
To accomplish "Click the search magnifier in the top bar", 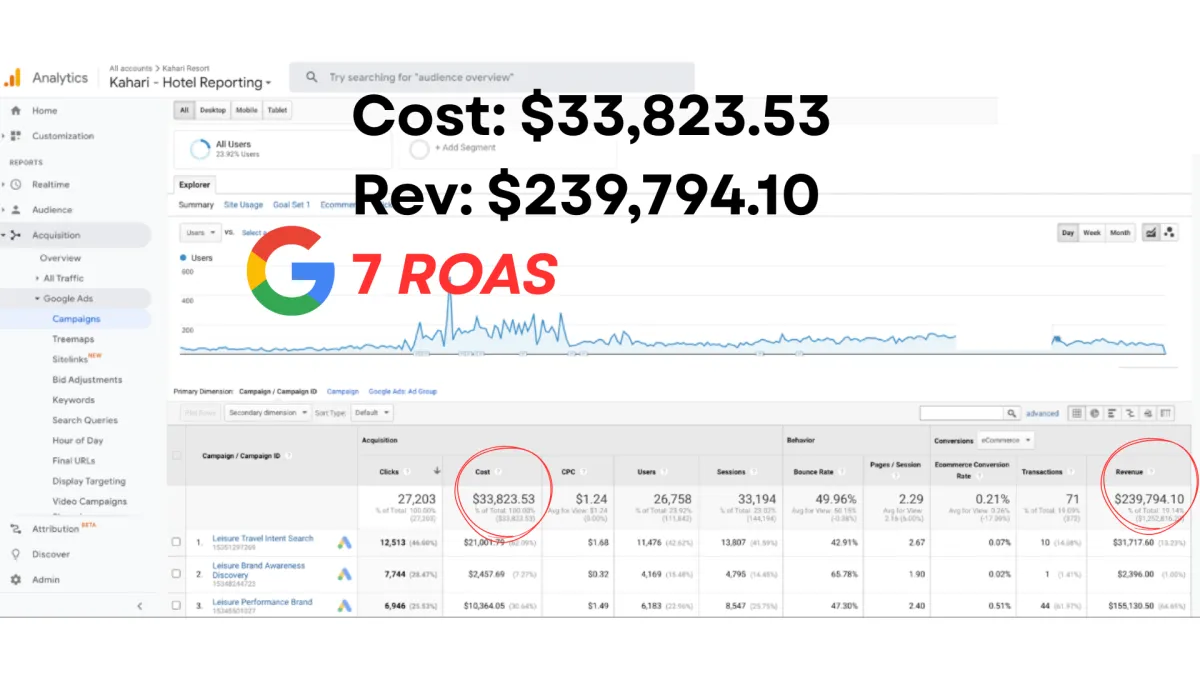I will point(312,77).
